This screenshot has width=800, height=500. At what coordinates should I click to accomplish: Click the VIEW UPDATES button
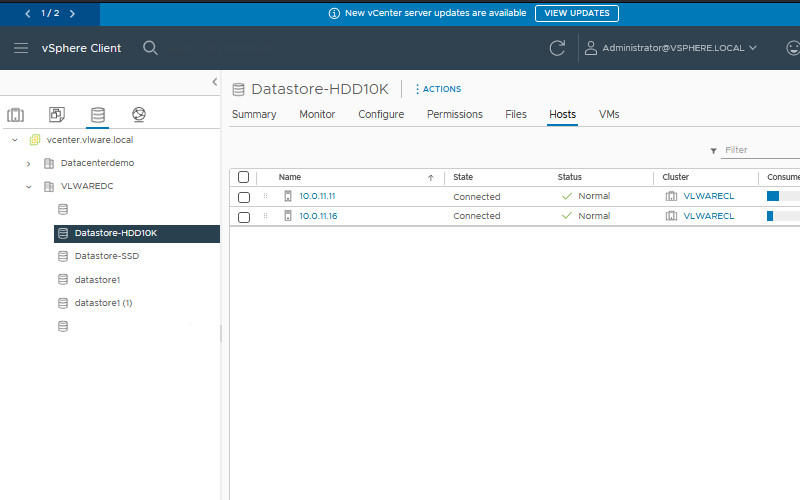(x=577, y=13)
